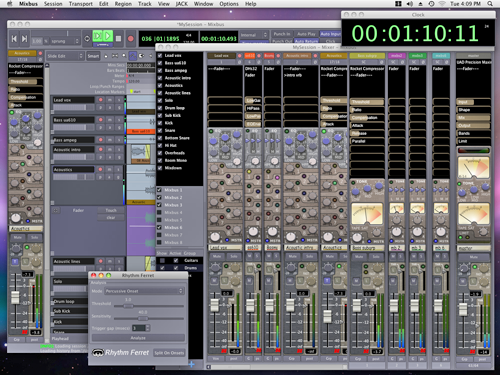Viewport: 500px width, 375px height.
Task: Click the Lead vox mixer fader handle
Action: point(214,305)
